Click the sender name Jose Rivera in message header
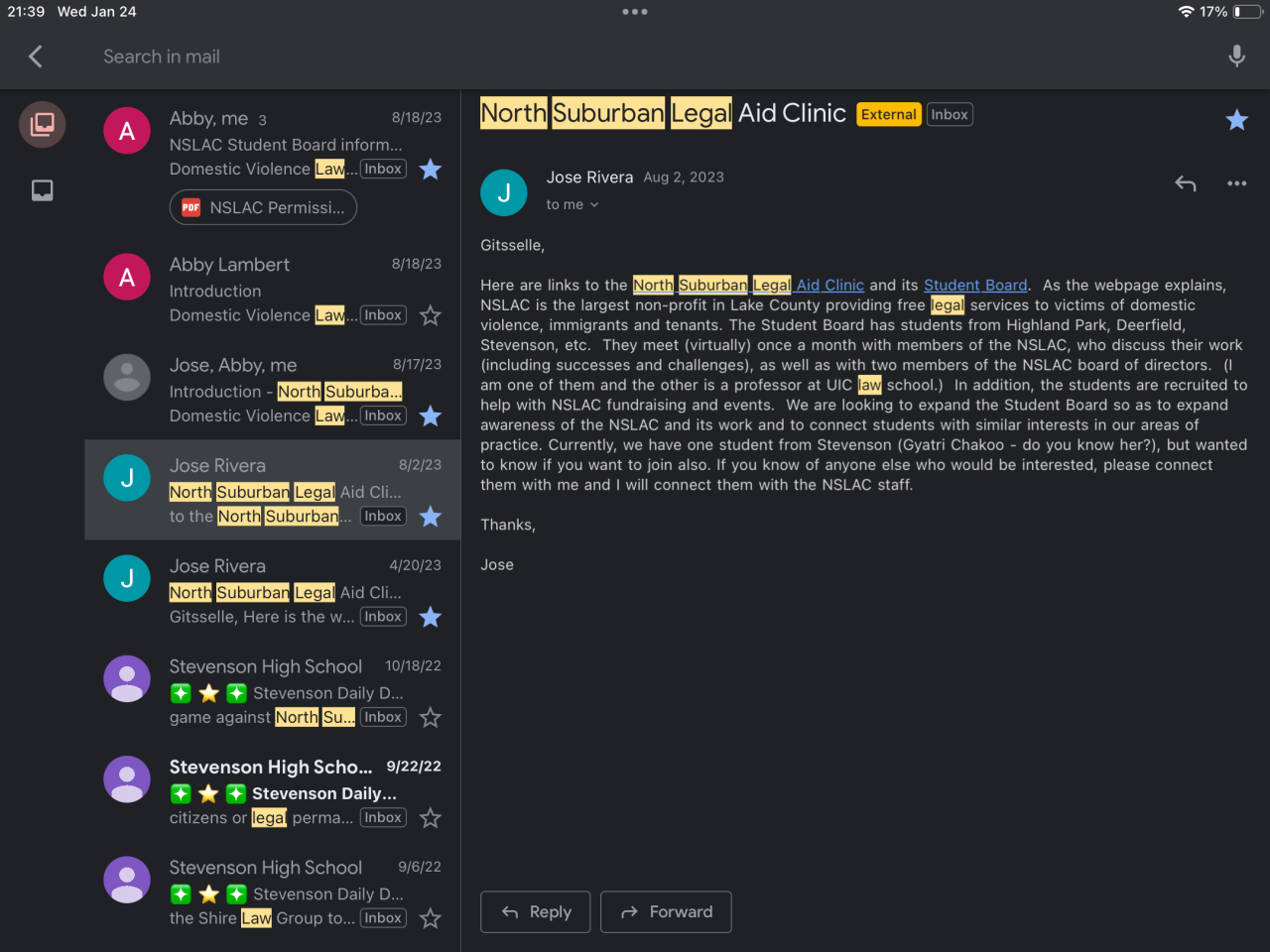This screenshot has height=952, width=1270. (x=589, y=178)
